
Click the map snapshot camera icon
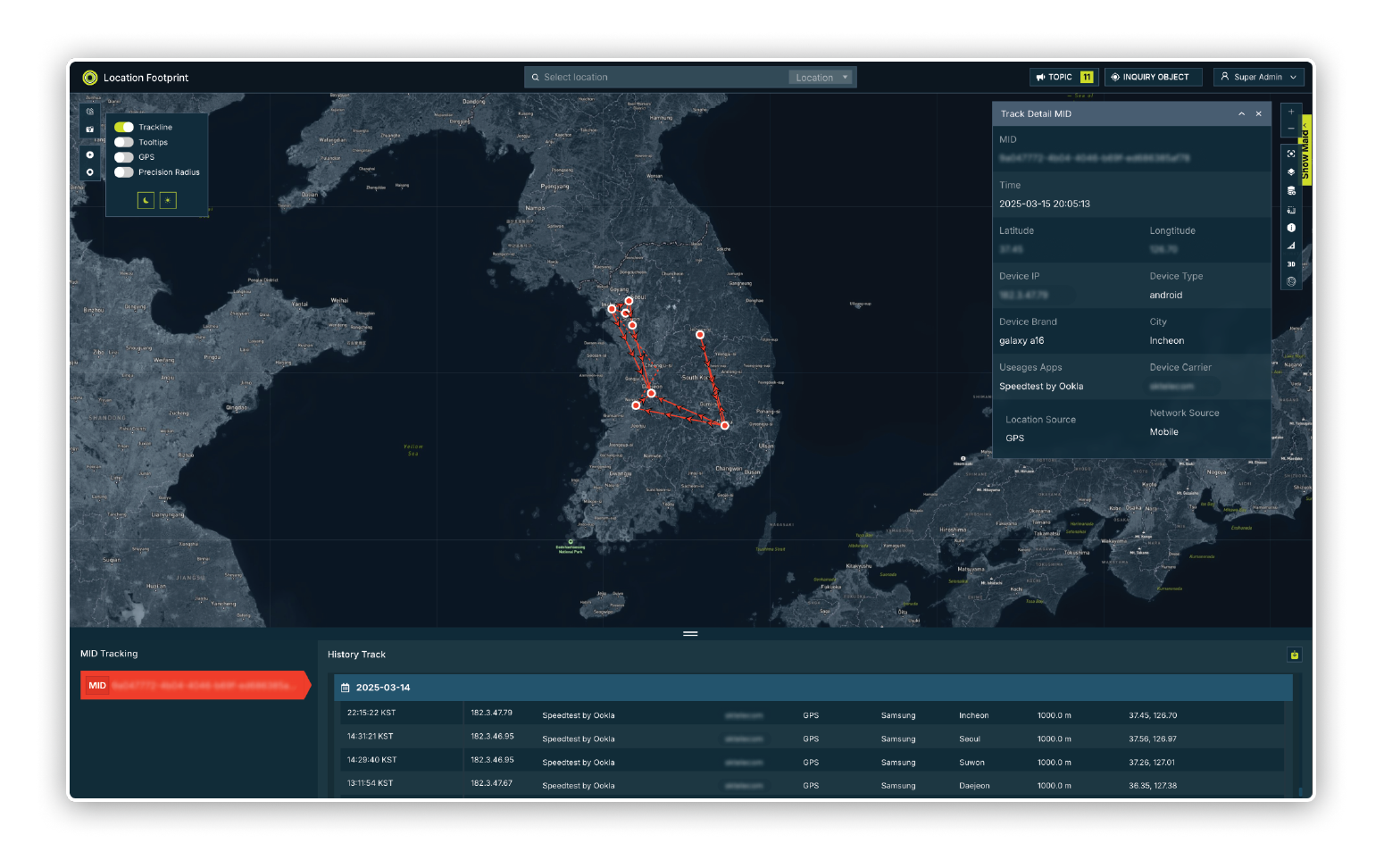coord(89,129)
